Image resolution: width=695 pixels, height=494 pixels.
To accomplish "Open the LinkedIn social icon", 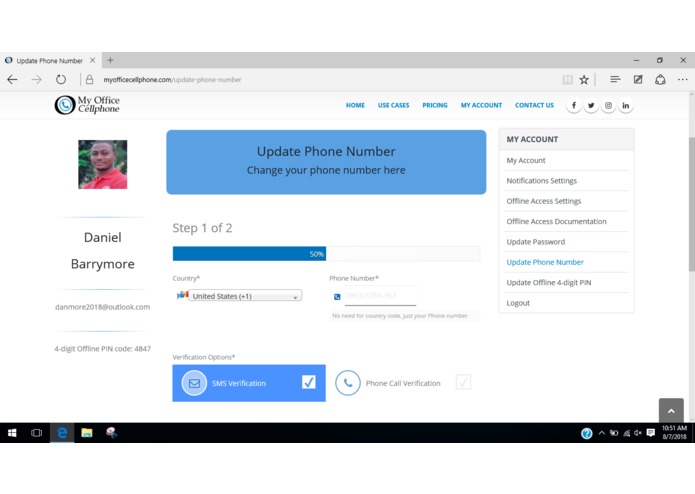I will point(625,105).
